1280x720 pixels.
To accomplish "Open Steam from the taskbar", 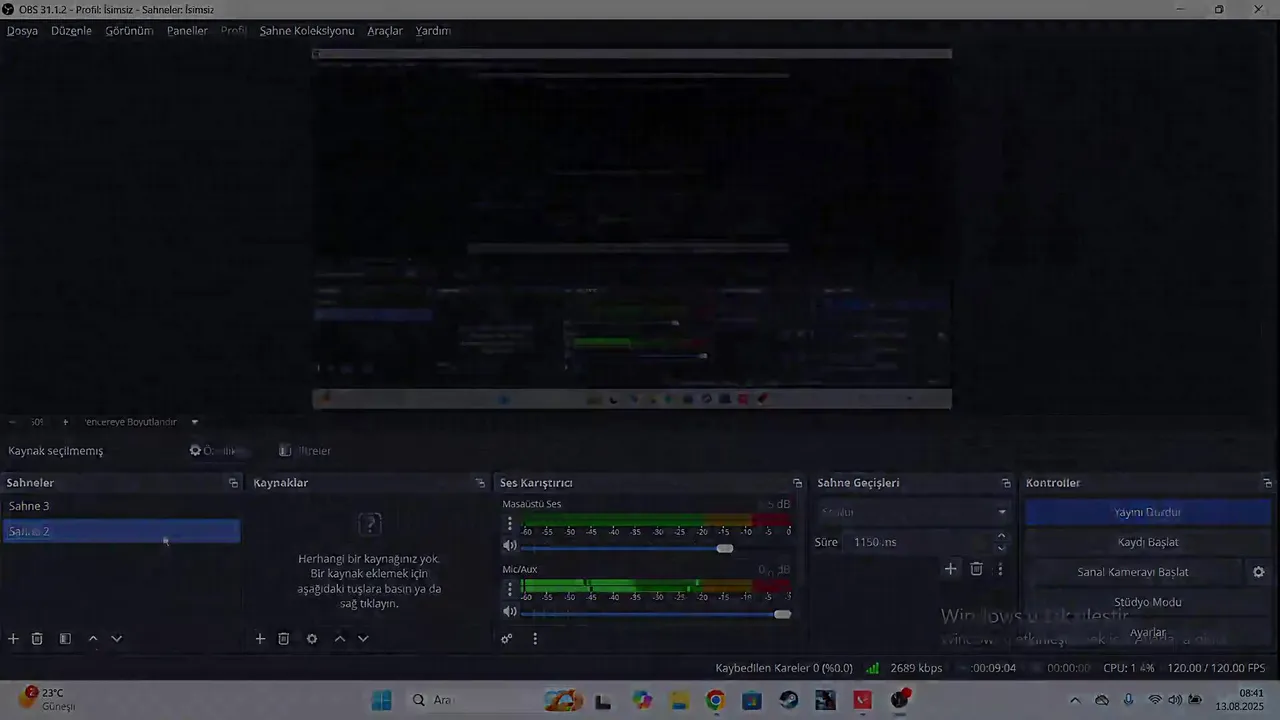I will tap(789, 700).
